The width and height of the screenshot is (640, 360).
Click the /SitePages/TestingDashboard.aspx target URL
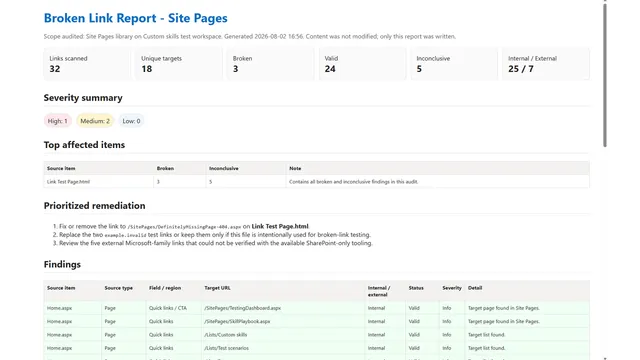click(242, 308)
